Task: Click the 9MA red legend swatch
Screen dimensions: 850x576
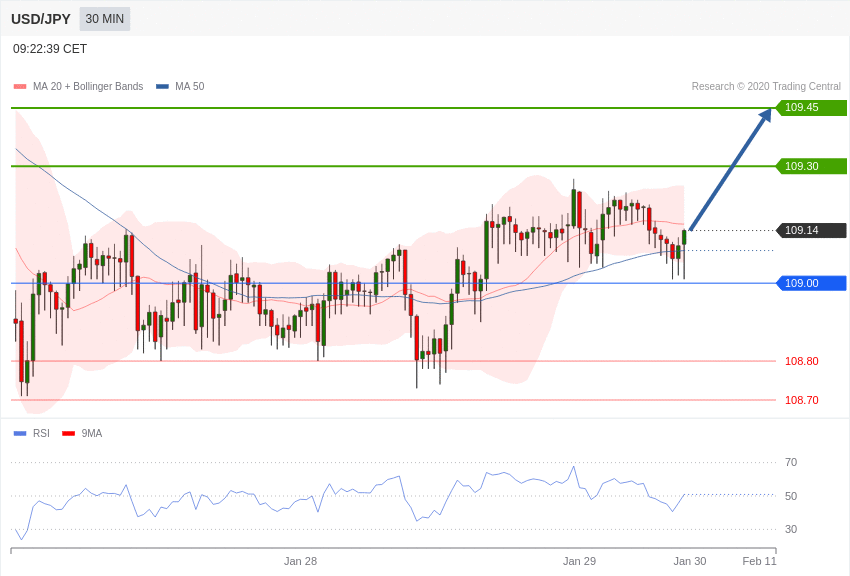Action: click(x=68, y=433)
